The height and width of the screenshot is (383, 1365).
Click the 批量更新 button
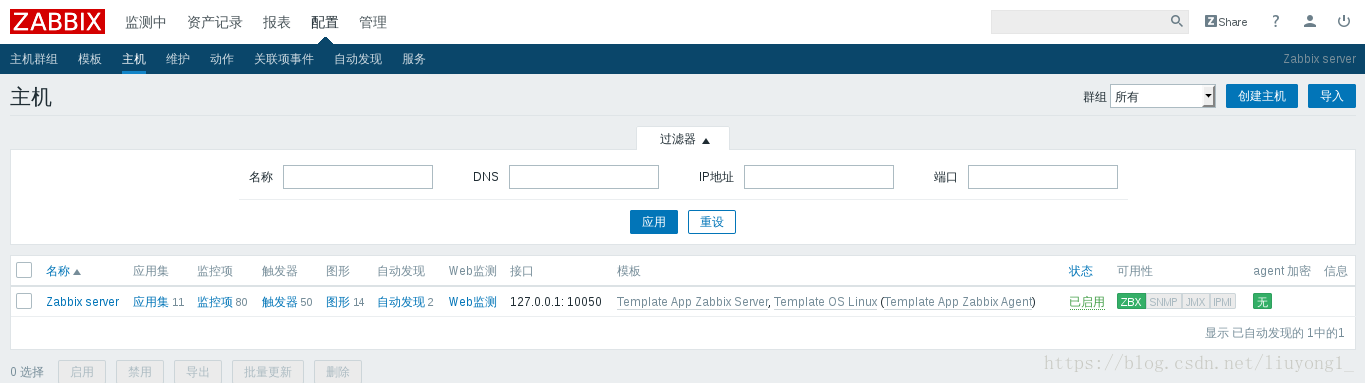[x=268, y=372]
